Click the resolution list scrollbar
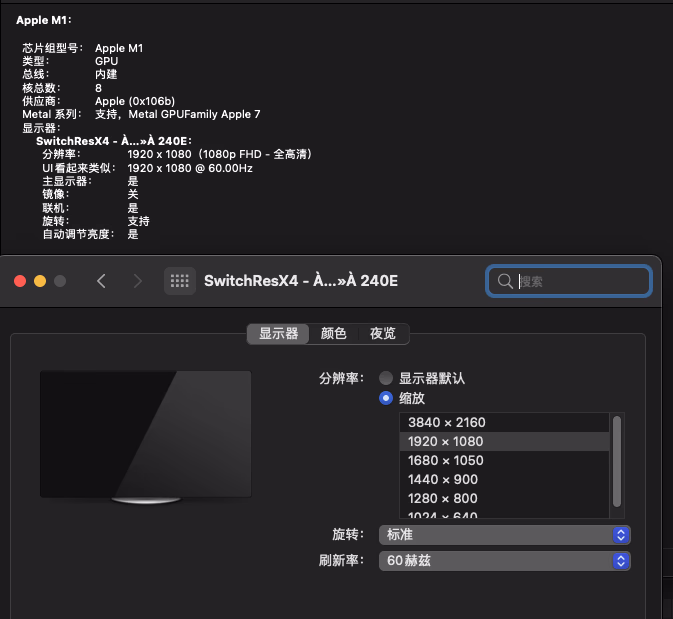This screenshot has width=673, height=619. tap(617, 450)
